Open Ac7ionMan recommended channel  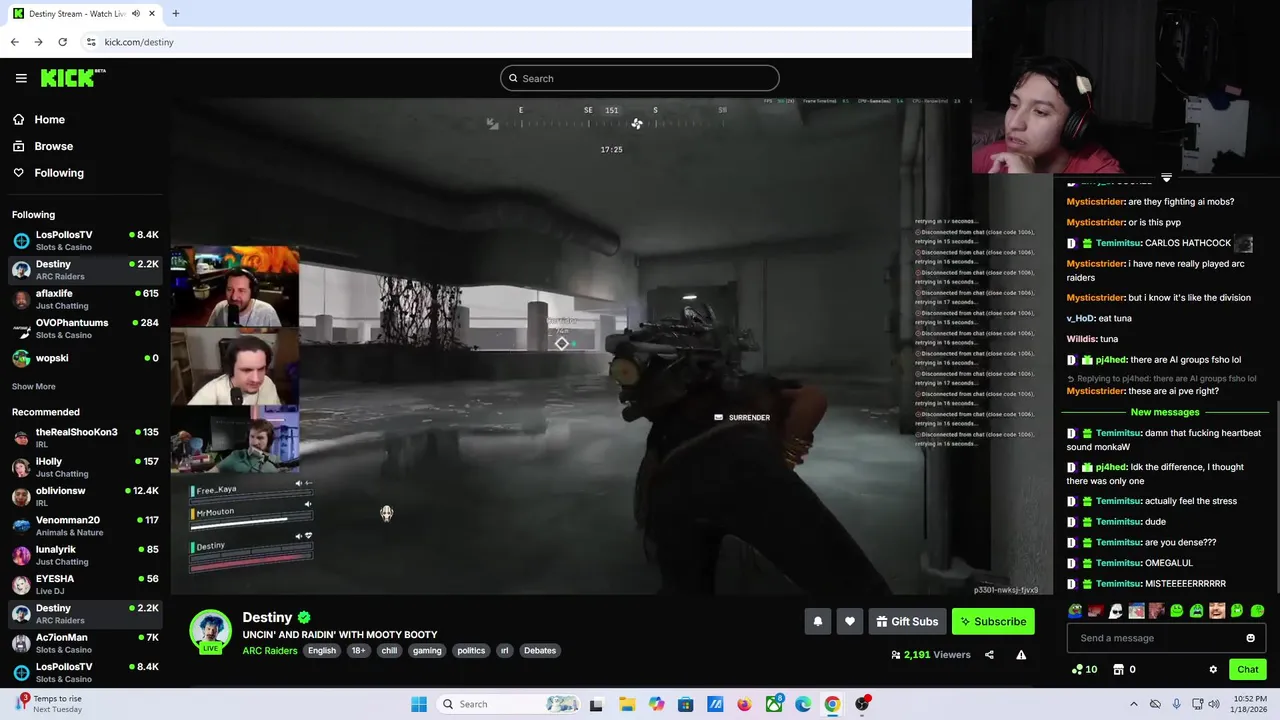[x=85, y=643]
